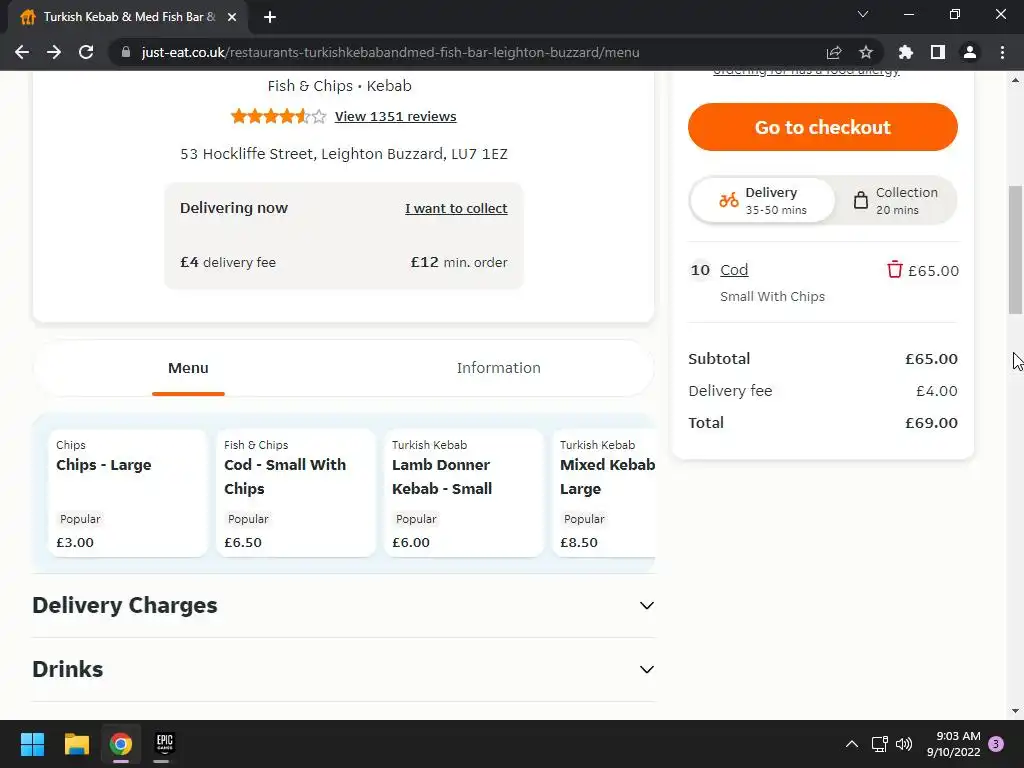Share this page from the address bar
The height and width of the screenshot is (768, 1024).
(834, 52)
